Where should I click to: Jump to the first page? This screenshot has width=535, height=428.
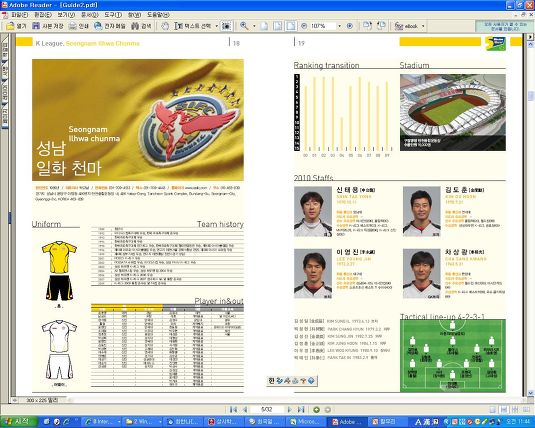pos(233,409)
